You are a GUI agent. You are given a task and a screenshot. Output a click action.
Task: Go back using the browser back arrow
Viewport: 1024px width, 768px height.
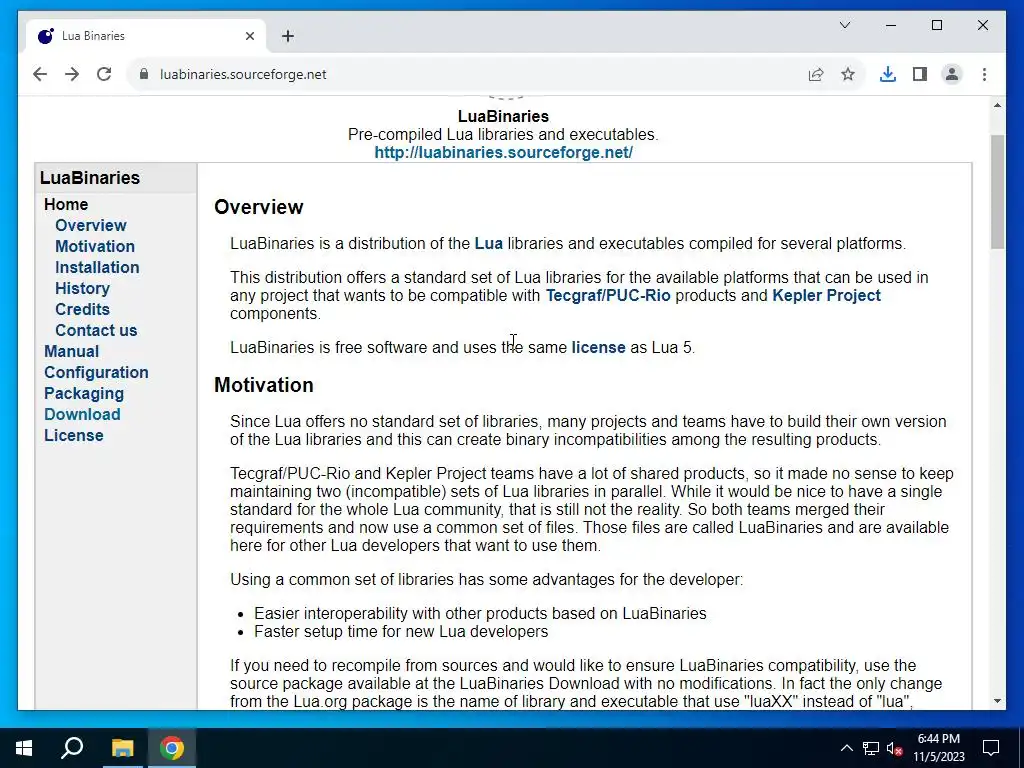point(40,74)
